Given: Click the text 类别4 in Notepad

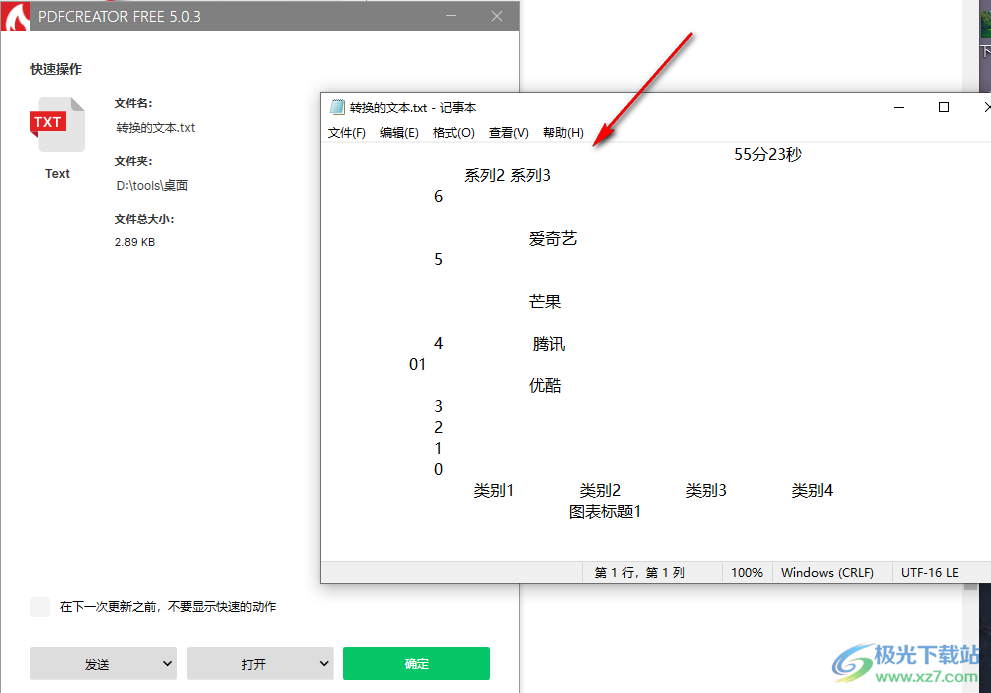Looking at the screenshot, I should [x=812, y=490].
